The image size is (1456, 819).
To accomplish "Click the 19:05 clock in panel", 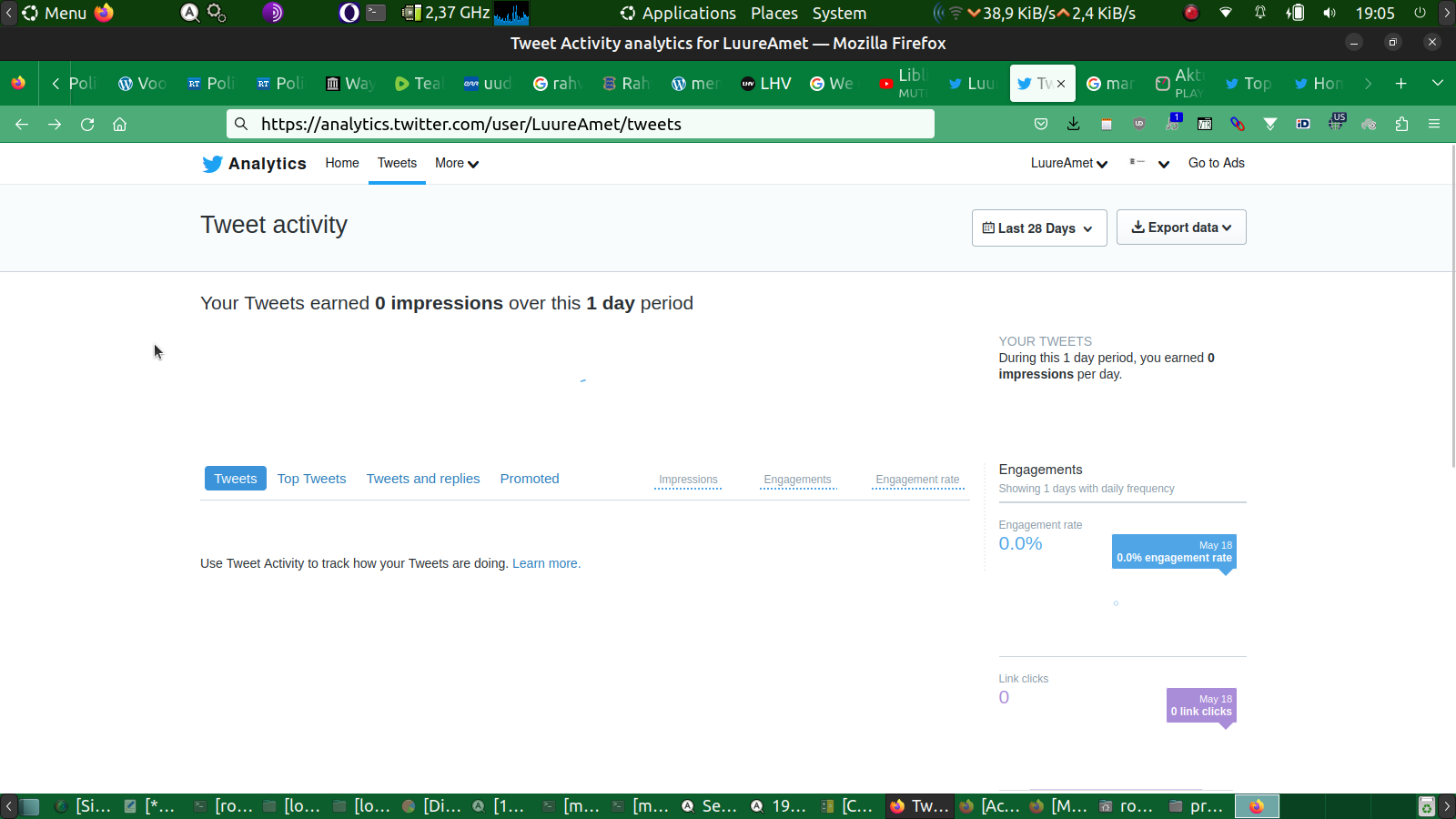I will [1375, 13].
